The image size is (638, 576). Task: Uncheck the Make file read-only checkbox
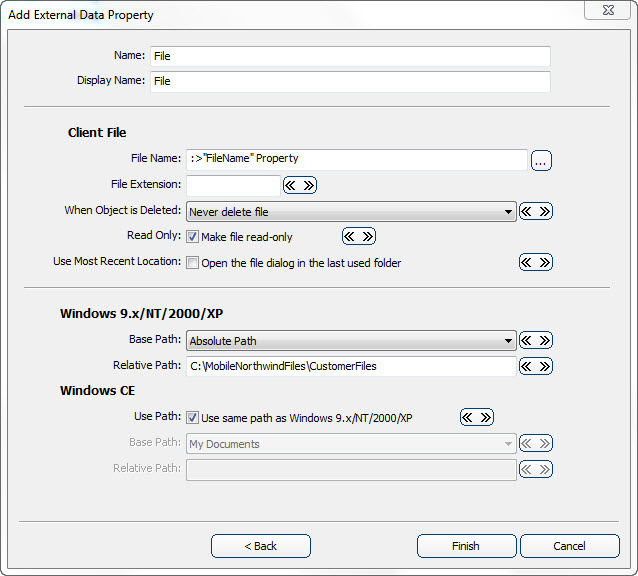pyautogui.click(x=193, y=237)
